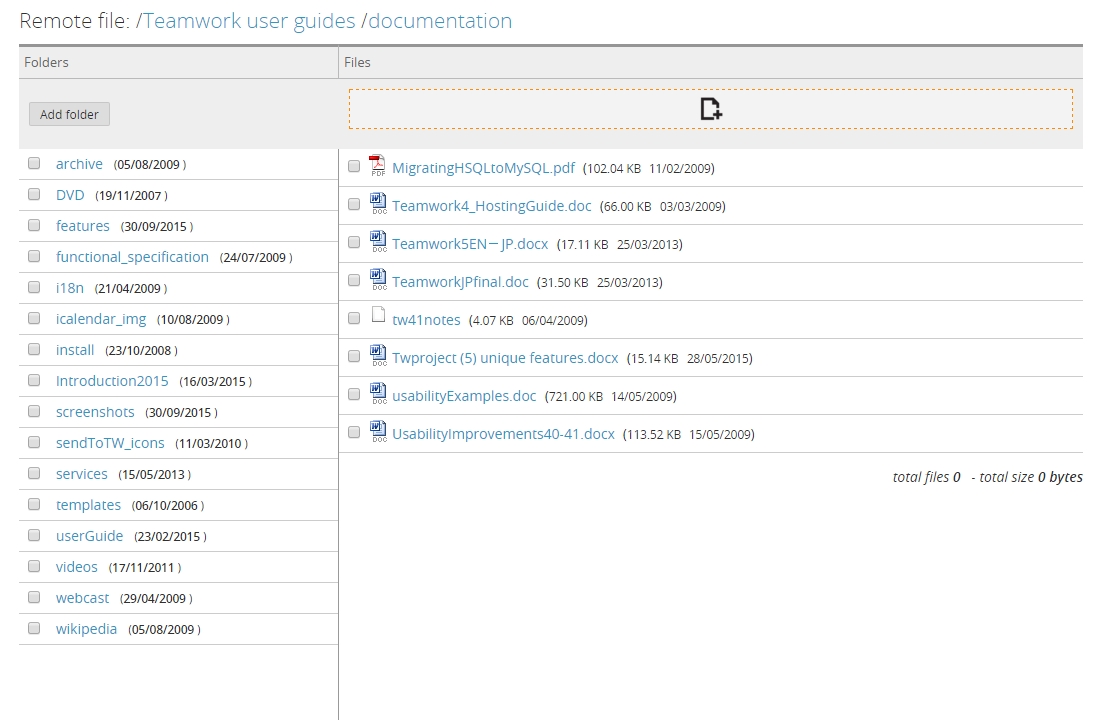Image resolution: width=1095 pixels, height=720 pixels.
Task: Open the functional_specification folder
Action: [x=132, y=257]
